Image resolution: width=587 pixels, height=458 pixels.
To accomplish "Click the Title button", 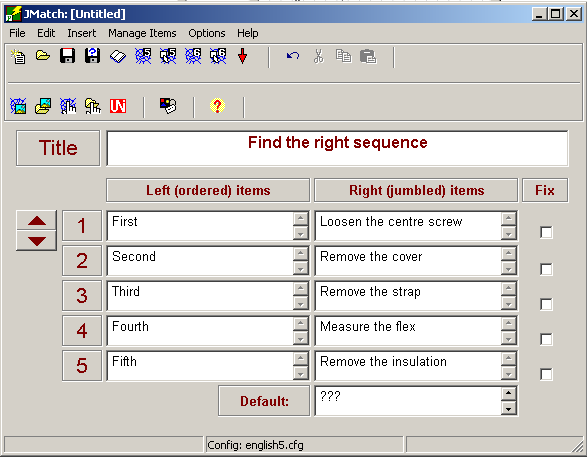I will tap(58, 148).
